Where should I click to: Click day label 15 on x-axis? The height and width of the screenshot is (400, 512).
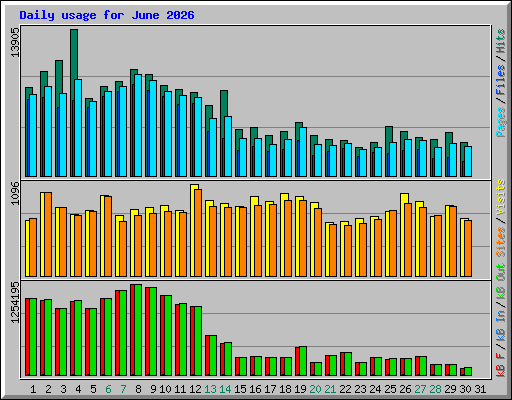point(240,389)
